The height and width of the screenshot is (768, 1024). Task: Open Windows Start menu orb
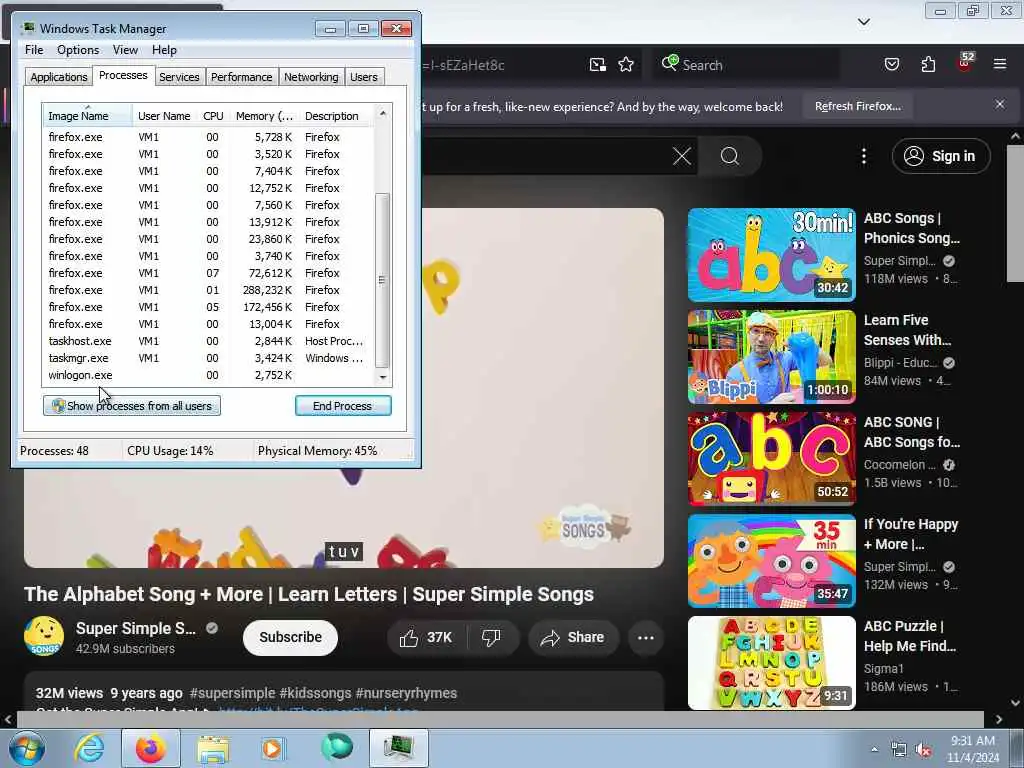27,748
